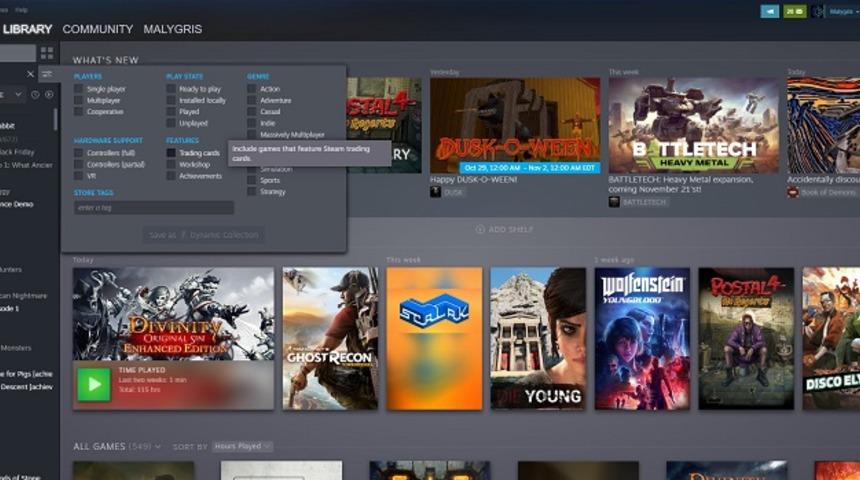
Task: Open the 'Happy DUSK-O-WEEN!' news title
Action: [x=473, y=179]
